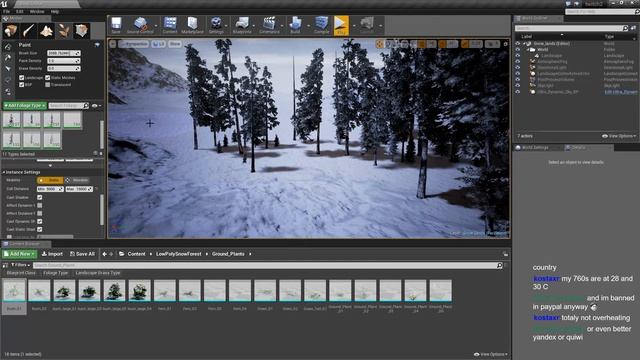This screenshot has width=640, height=360.
Task: Hide the Landscape actor in World Outliner
Action: (x=518, y=56)
